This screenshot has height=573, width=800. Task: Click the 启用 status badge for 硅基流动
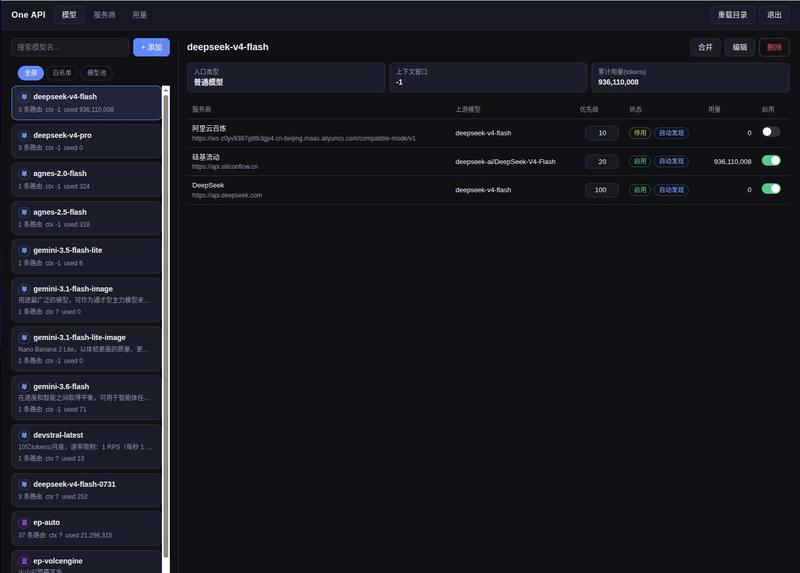click(x=639, y=161)
